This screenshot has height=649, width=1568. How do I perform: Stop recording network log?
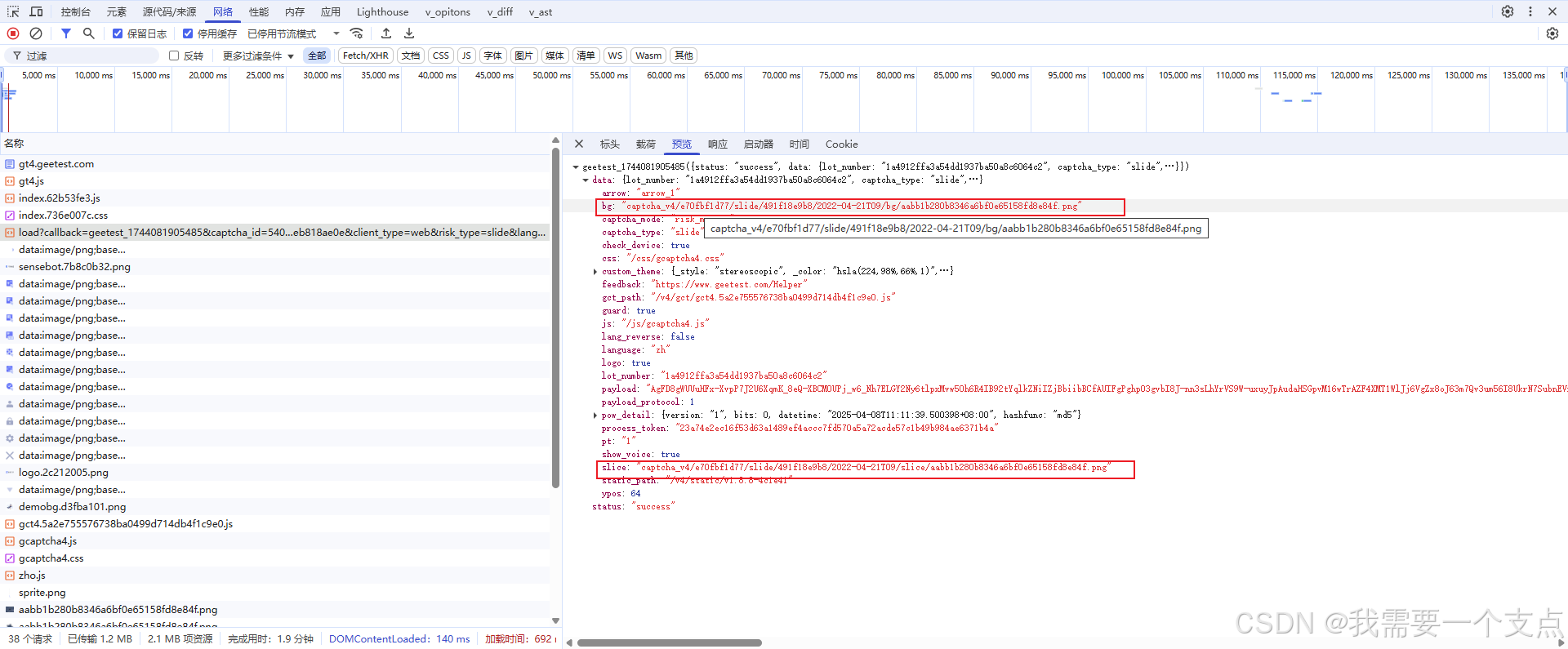[13, 33]
